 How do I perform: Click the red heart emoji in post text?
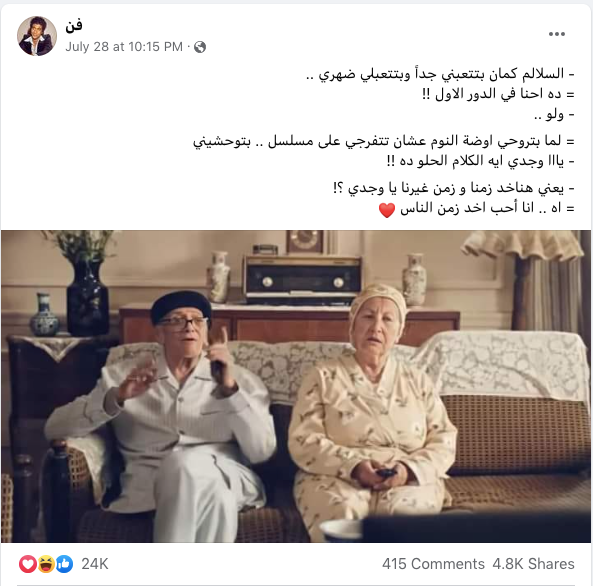(x=387, y=209)
